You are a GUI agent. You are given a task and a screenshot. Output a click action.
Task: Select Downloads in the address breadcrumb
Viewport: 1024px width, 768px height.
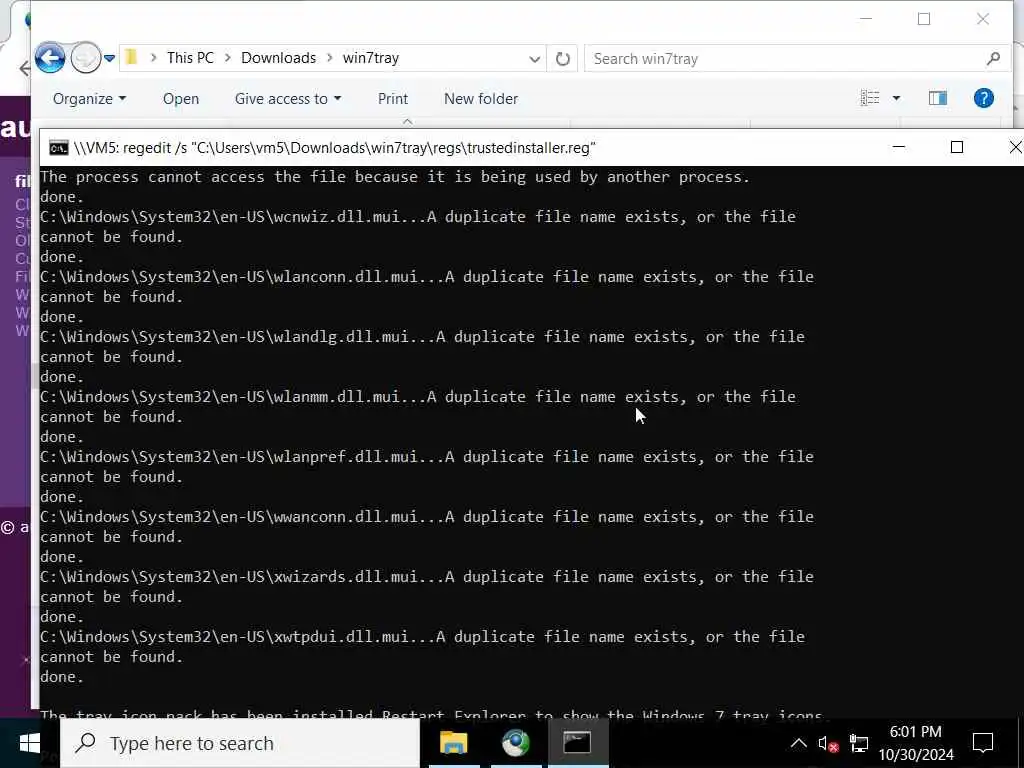(278, 58)
